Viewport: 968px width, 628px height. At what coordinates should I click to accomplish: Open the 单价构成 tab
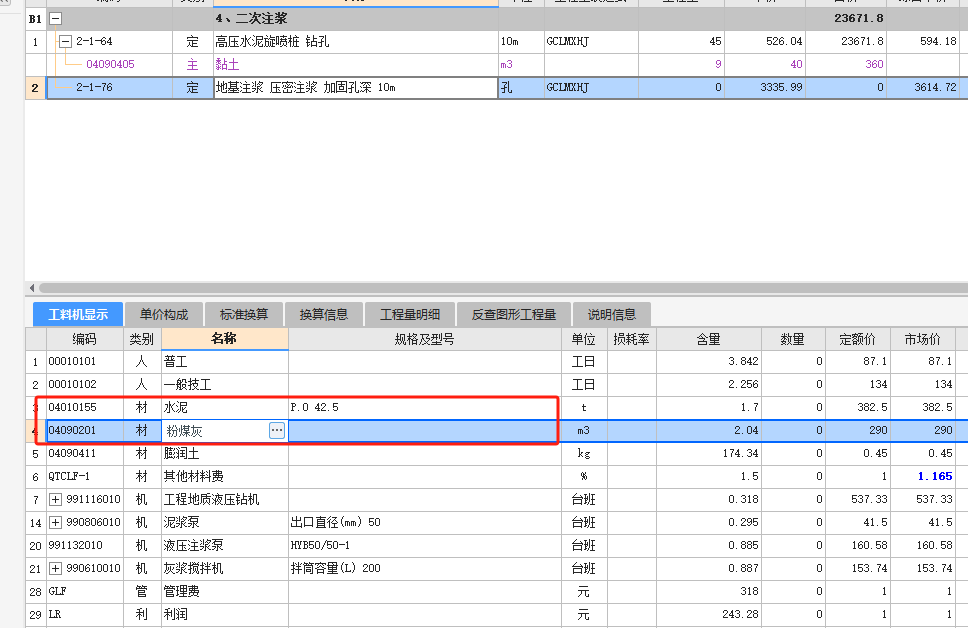164,314
